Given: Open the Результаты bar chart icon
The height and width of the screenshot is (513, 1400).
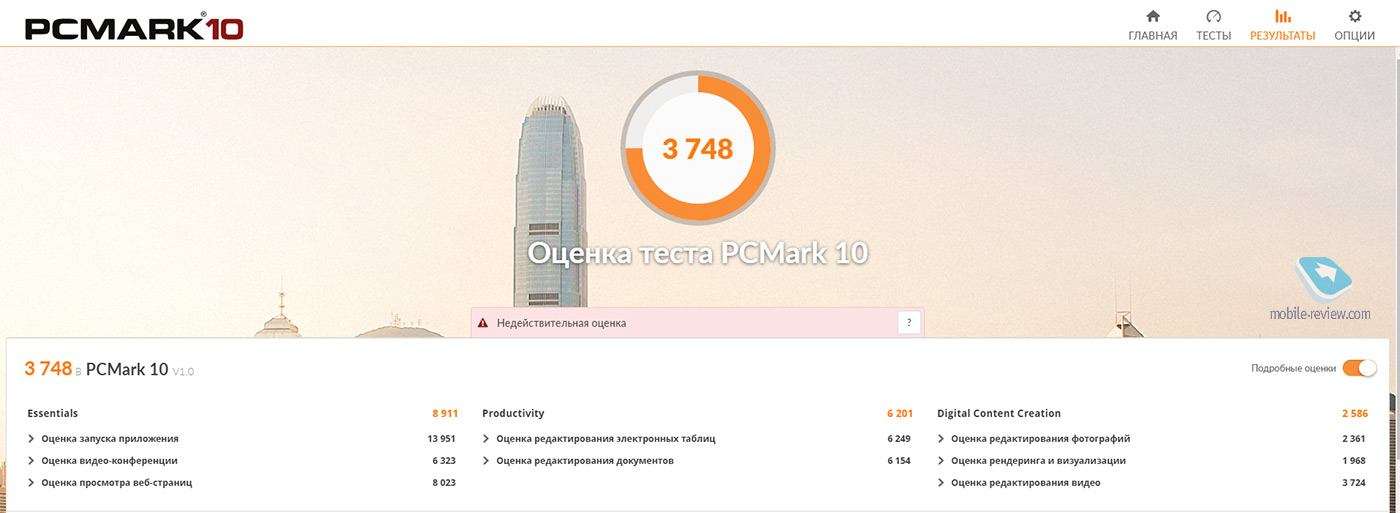Looking at the screenshot, I should point(1282,16).
